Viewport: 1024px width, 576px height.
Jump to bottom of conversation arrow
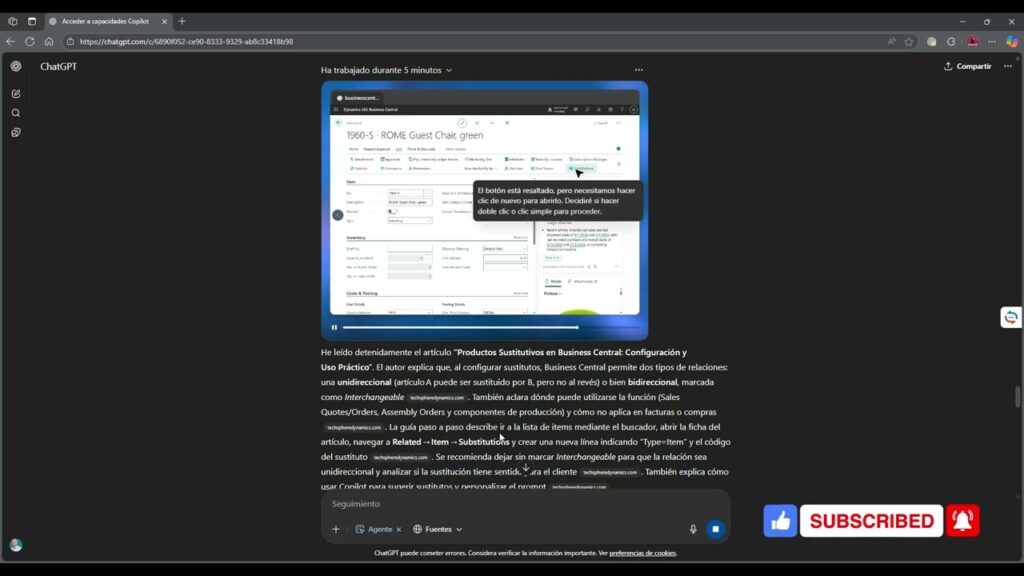526,469
